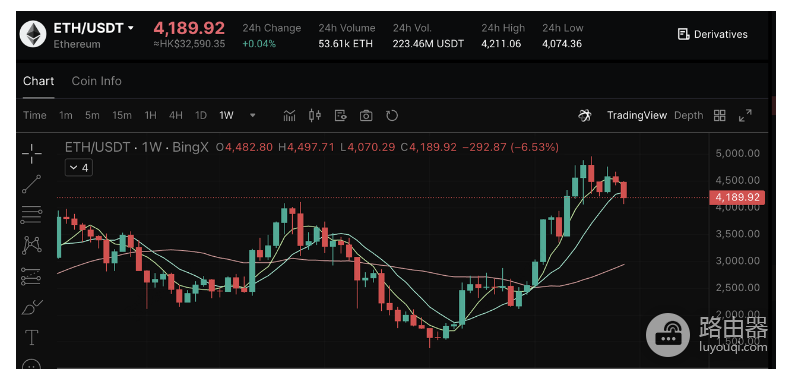Open the indicators icon
Screen dimensions: 786x375
(x=289, y=116)
